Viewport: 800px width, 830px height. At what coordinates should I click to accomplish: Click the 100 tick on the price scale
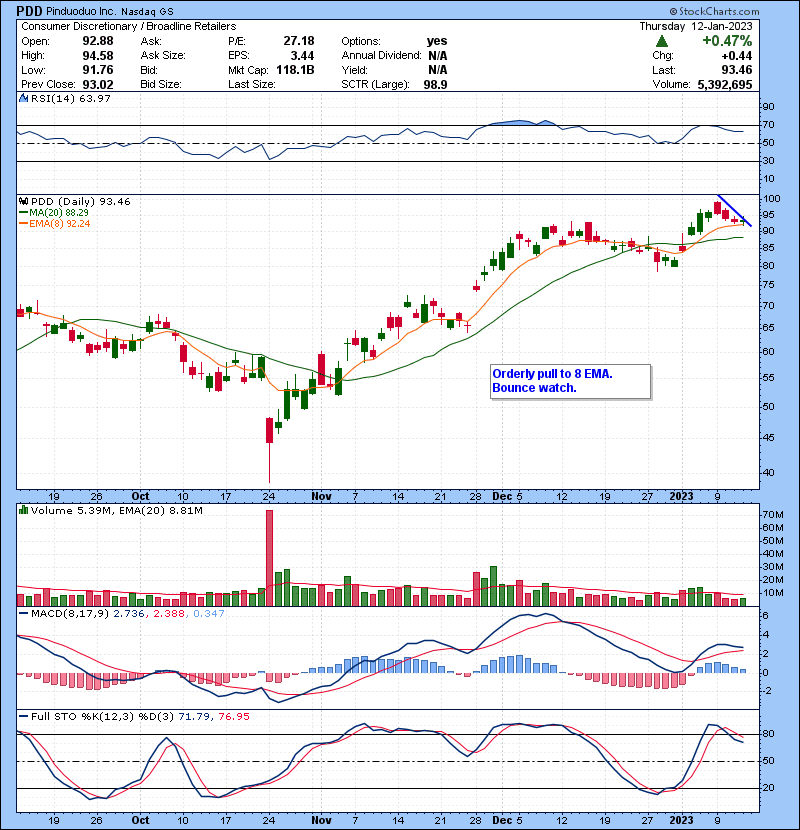tap(771, 199)
